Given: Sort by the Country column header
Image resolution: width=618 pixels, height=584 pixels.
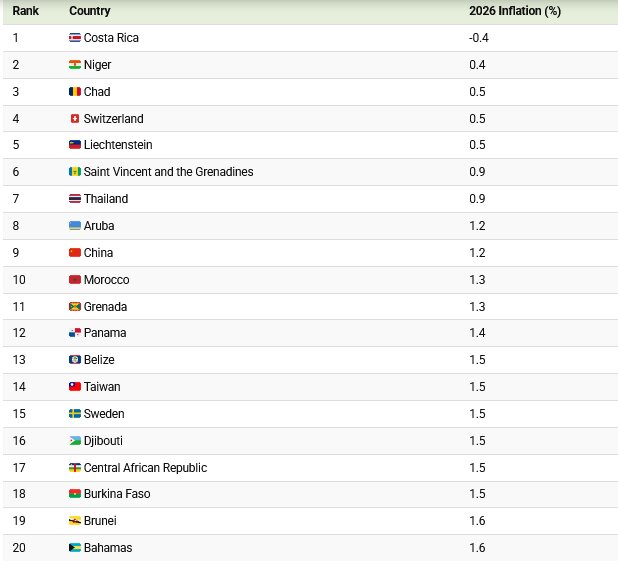Looking at the screenshot, I should 90,11.
